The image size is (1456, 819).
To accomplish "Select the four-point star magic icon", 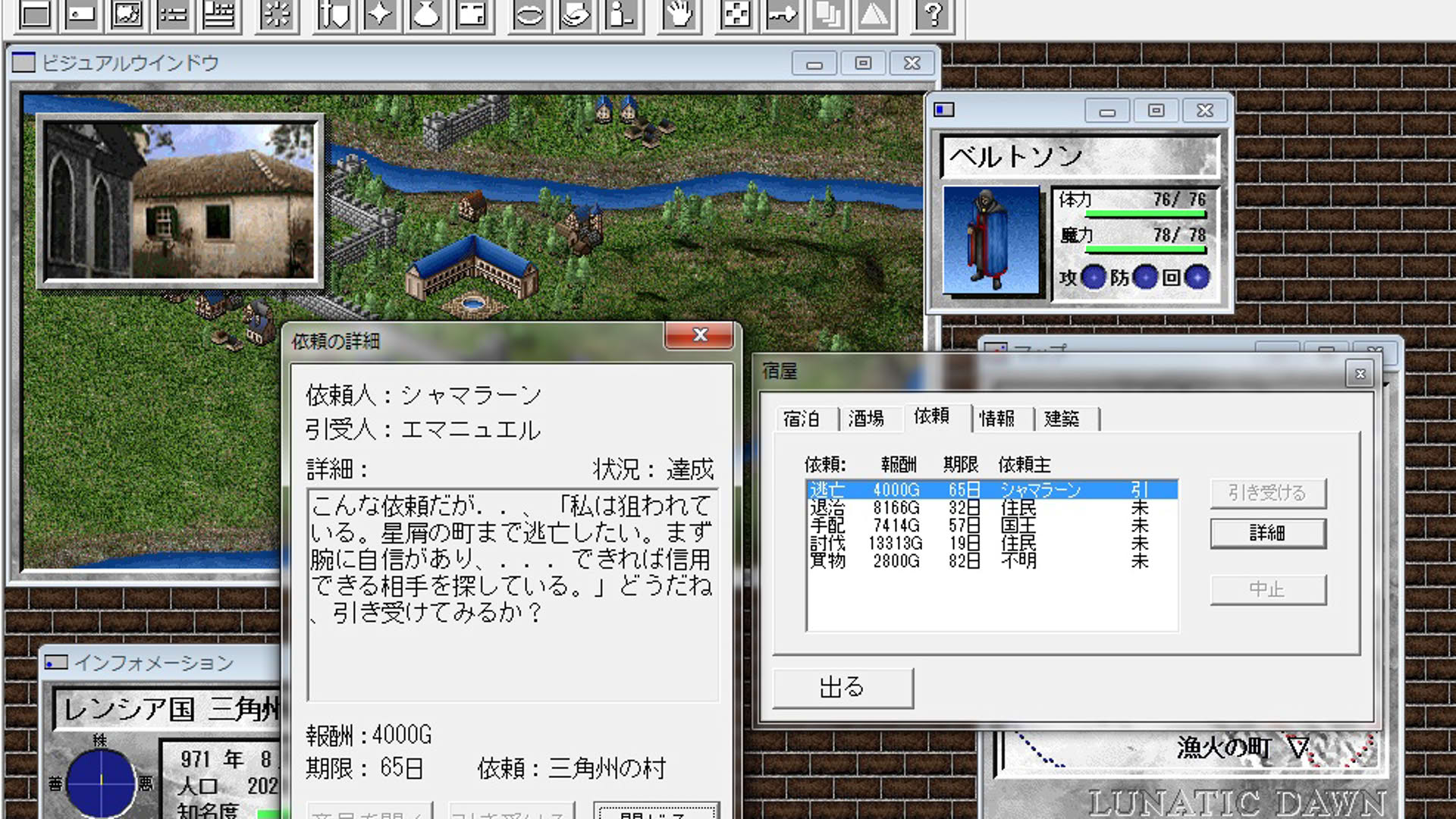I will (380, 14).
